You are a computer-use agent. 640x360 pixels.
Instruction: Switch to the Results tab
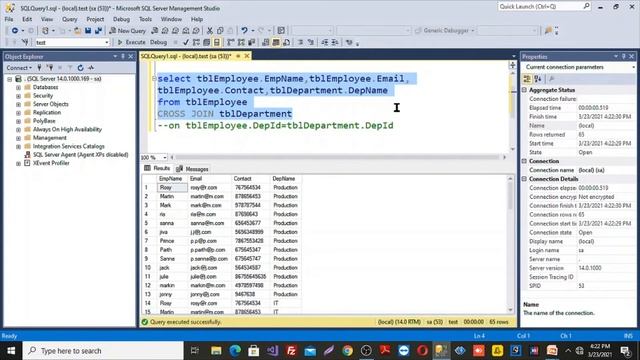click(x=157, y=169)
